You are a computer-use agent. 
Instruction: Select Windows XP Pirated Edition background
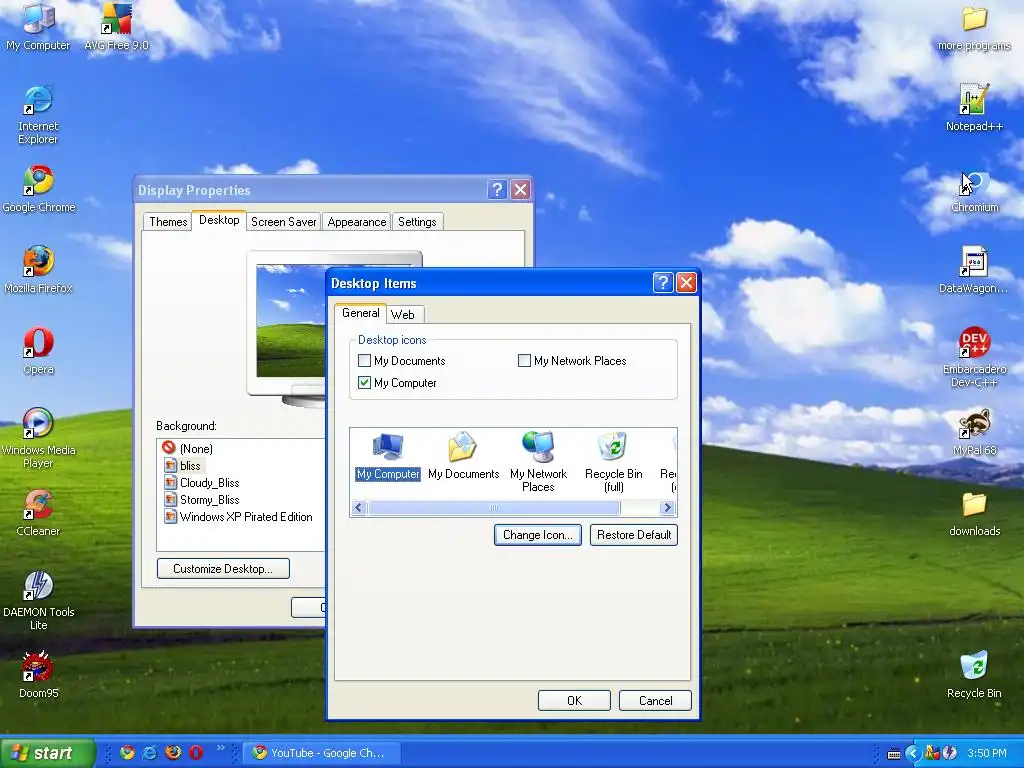point(238,517)
